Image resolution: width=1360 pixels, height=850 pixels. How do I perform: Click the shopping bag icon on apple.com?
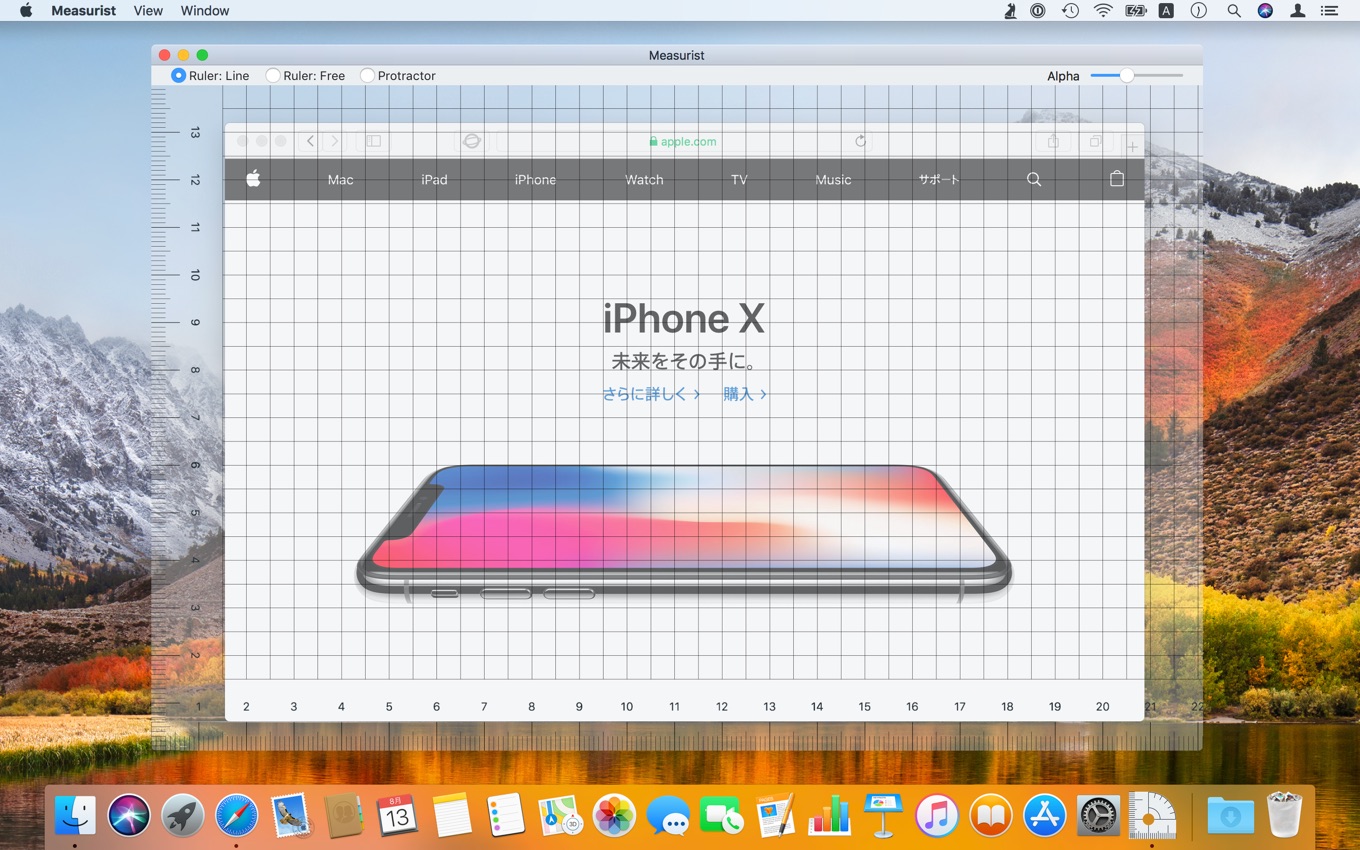coord(1117,179)
